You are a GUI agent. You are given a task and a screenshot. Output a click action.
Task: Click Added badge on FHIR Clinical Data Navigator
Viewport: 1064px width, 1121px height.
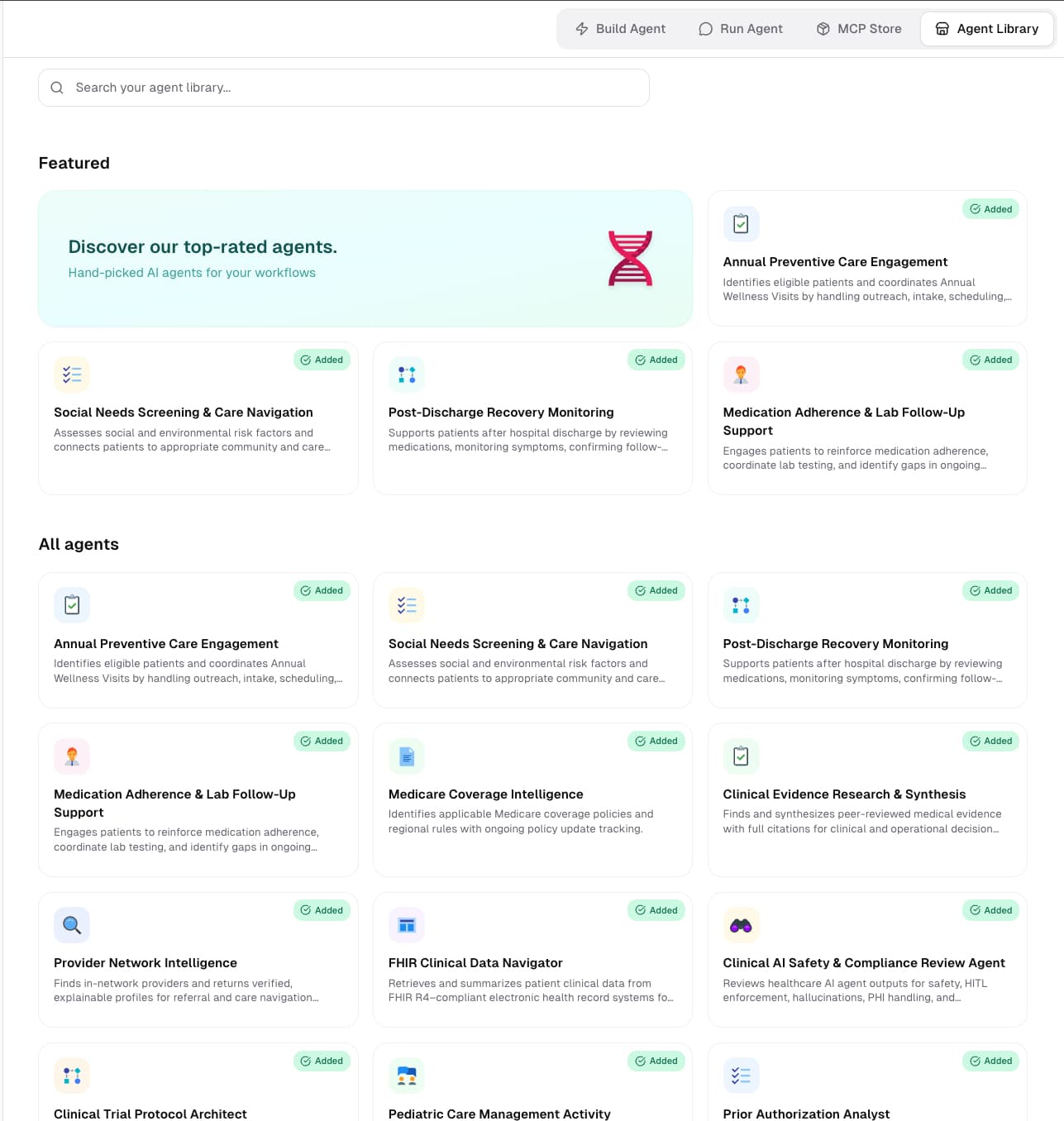click(656, 910)
